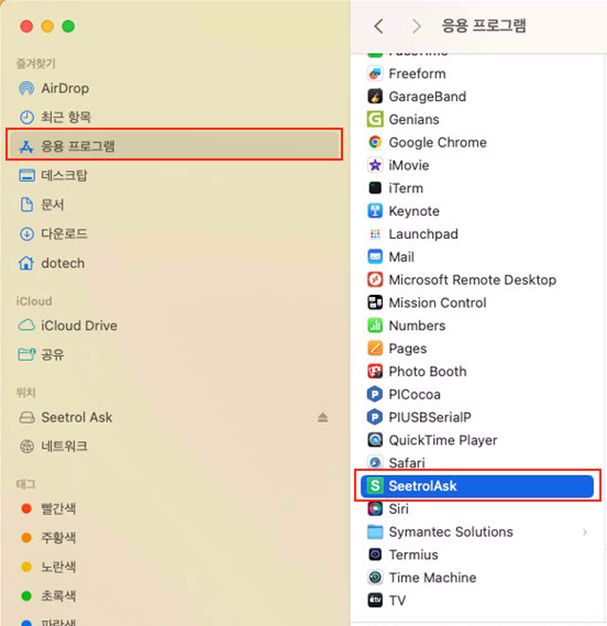The height and width of the screenshot is (626, 607).
Task: Go back with the left chevron
Action: pyautogui.click(x=379, y=26)
